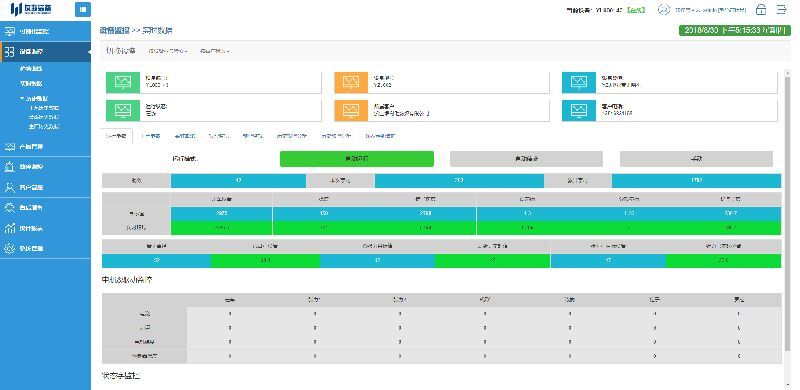Screen dimensions: 800x390
Task: Open the first dropdown in filter bar
Action: [x=168, y=51]
